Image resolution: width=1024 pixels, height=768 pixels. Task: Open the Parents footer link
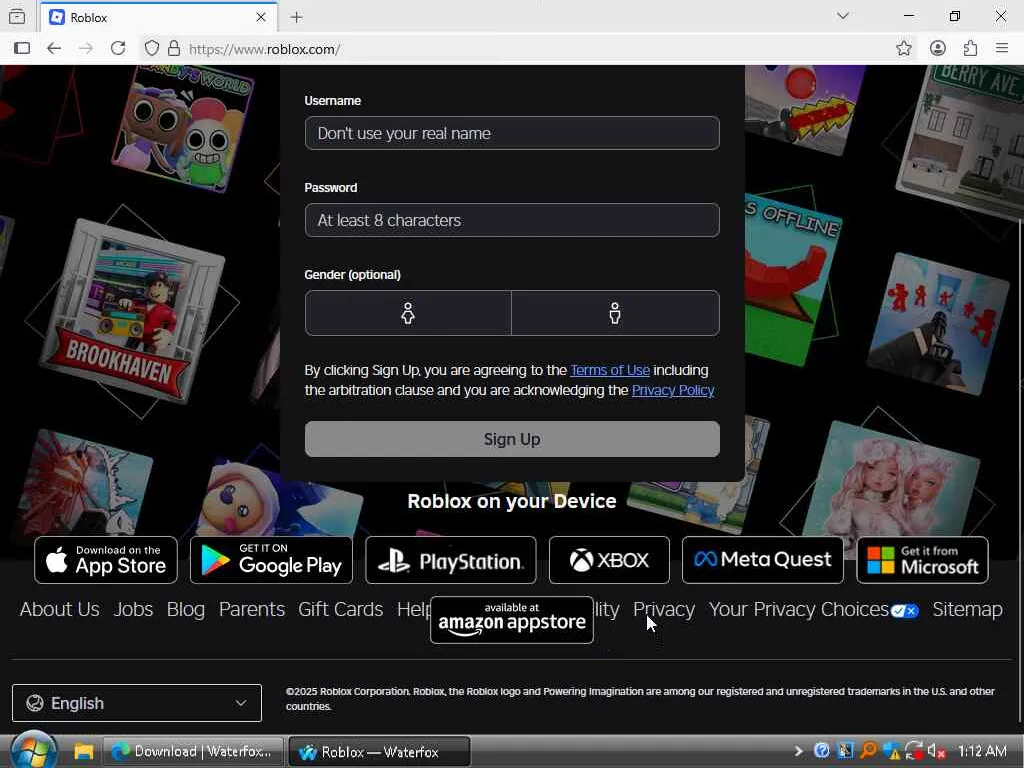pos(252,609)
